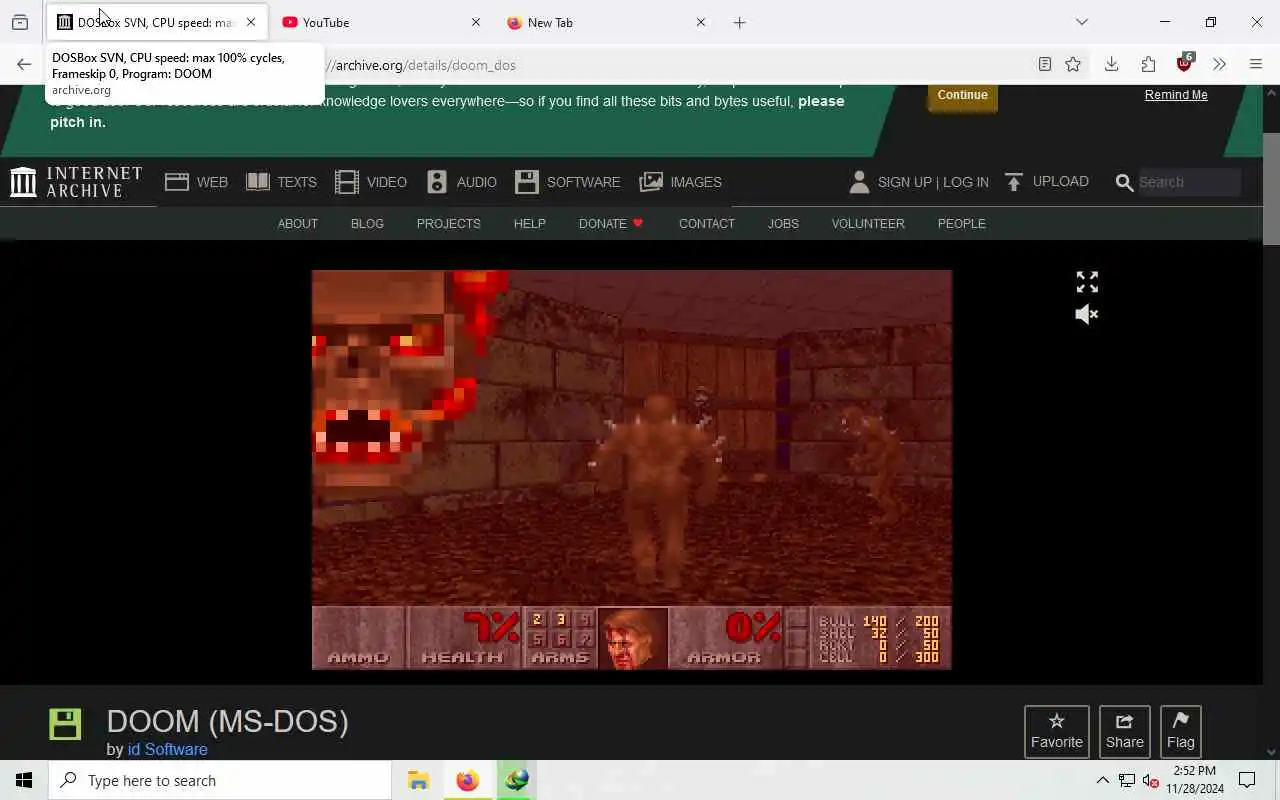Flag the DOOM item

tap(1181, 732)
